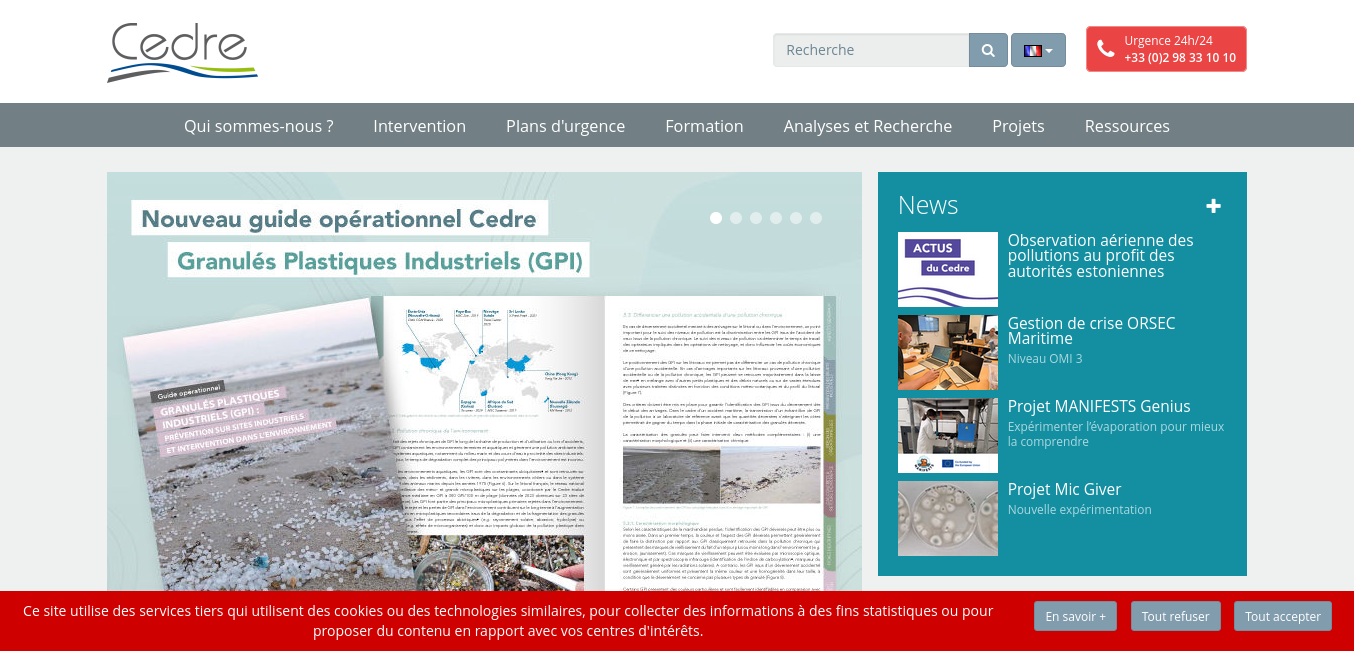Select the third carousel slide dot

pyautogui.click(x=756, y=218)
